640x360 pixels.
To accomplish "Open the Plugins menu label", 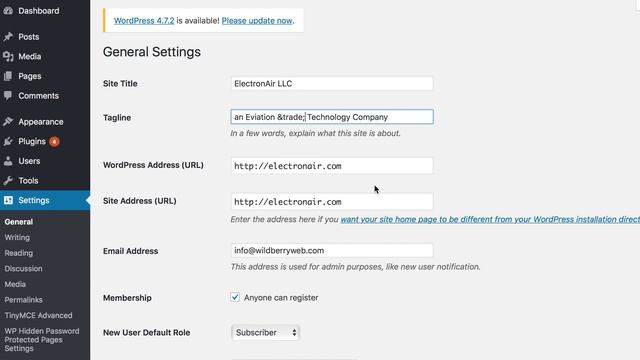I will point(32,141).
